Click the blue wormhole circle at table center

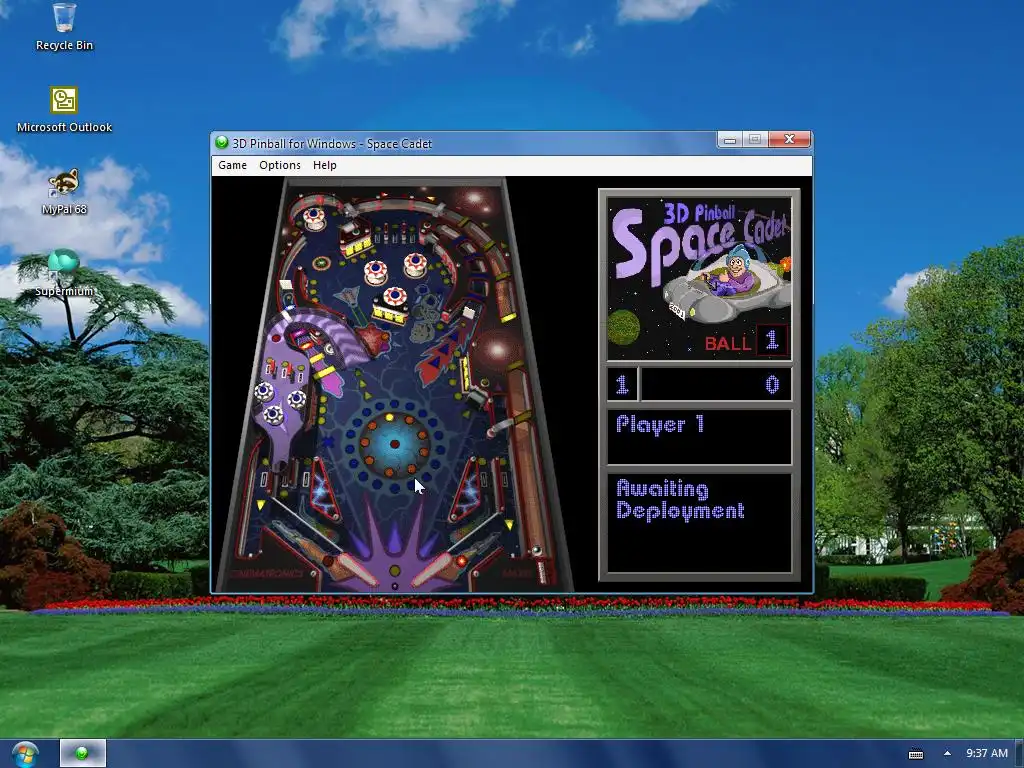[394, 443]
